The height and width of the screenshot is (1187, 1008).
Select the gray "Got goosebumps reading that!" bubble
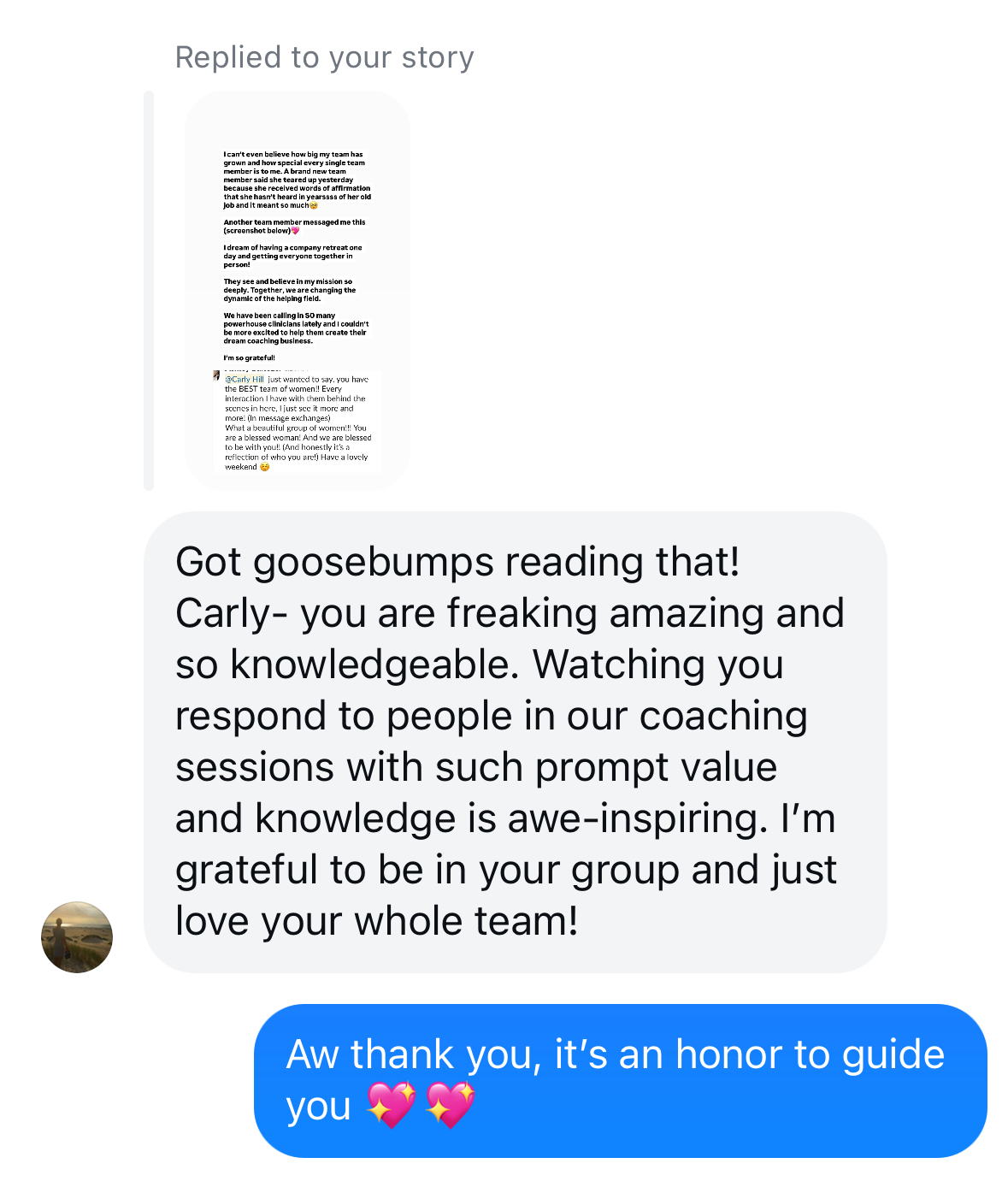(x=516, y=741)
